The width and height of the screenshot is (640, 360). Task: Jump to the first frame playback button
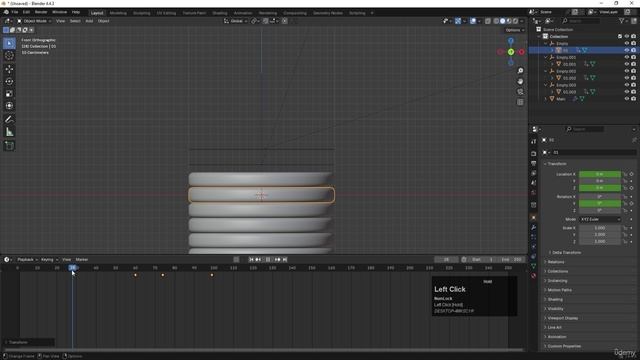(x=251, y=260)
